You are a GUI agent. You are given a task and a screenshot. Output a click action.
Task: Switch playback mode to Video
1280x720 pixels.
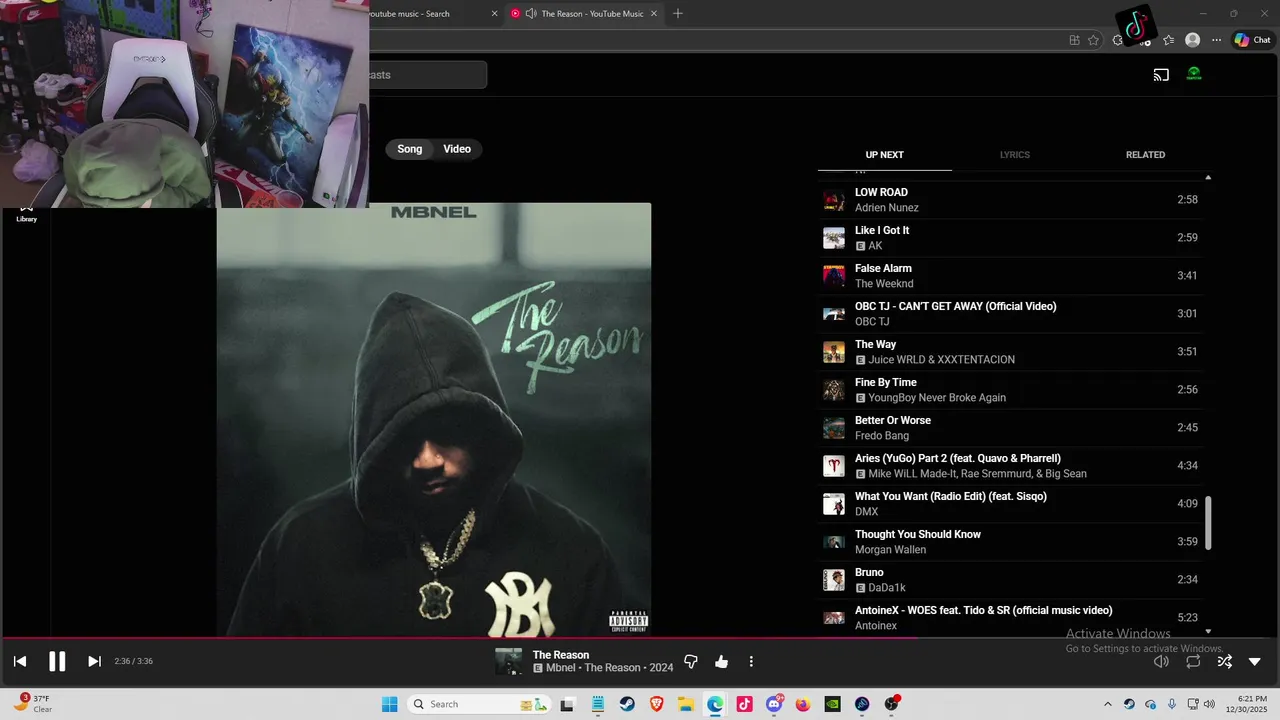457,149
